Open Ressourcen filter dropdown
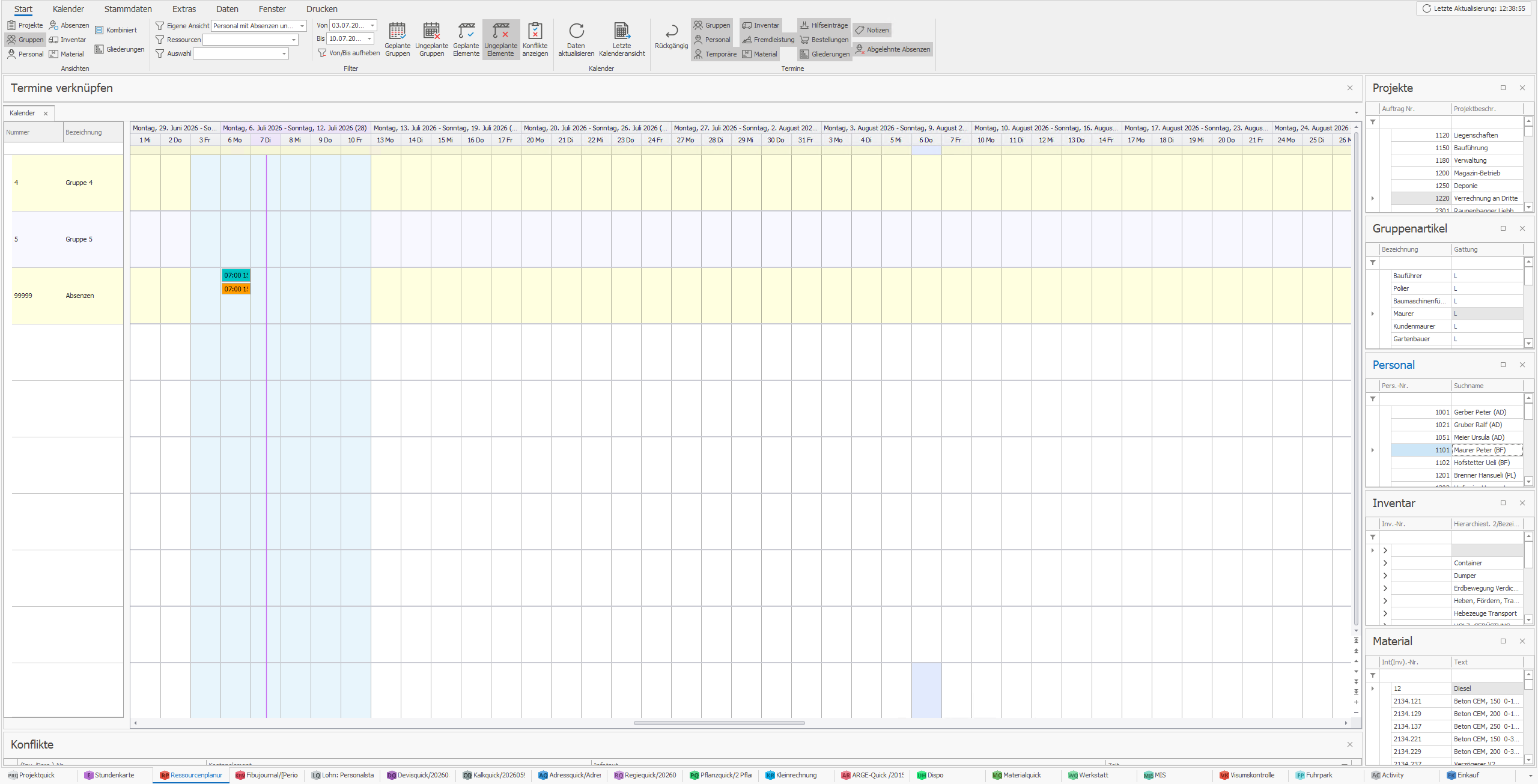Image resolution: width=1538 pixels, height=784 pixels. [x=293, y=40]
